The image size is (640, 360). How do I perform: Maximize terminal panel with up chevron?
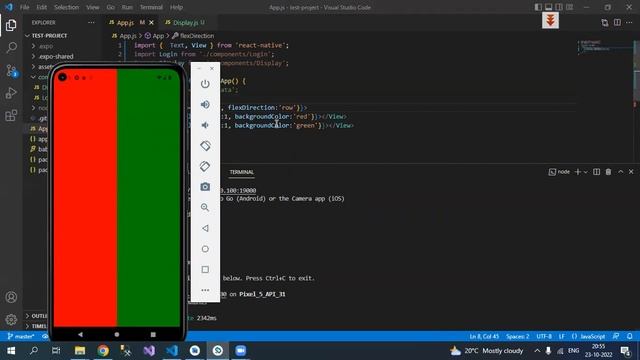click(620, 172)
